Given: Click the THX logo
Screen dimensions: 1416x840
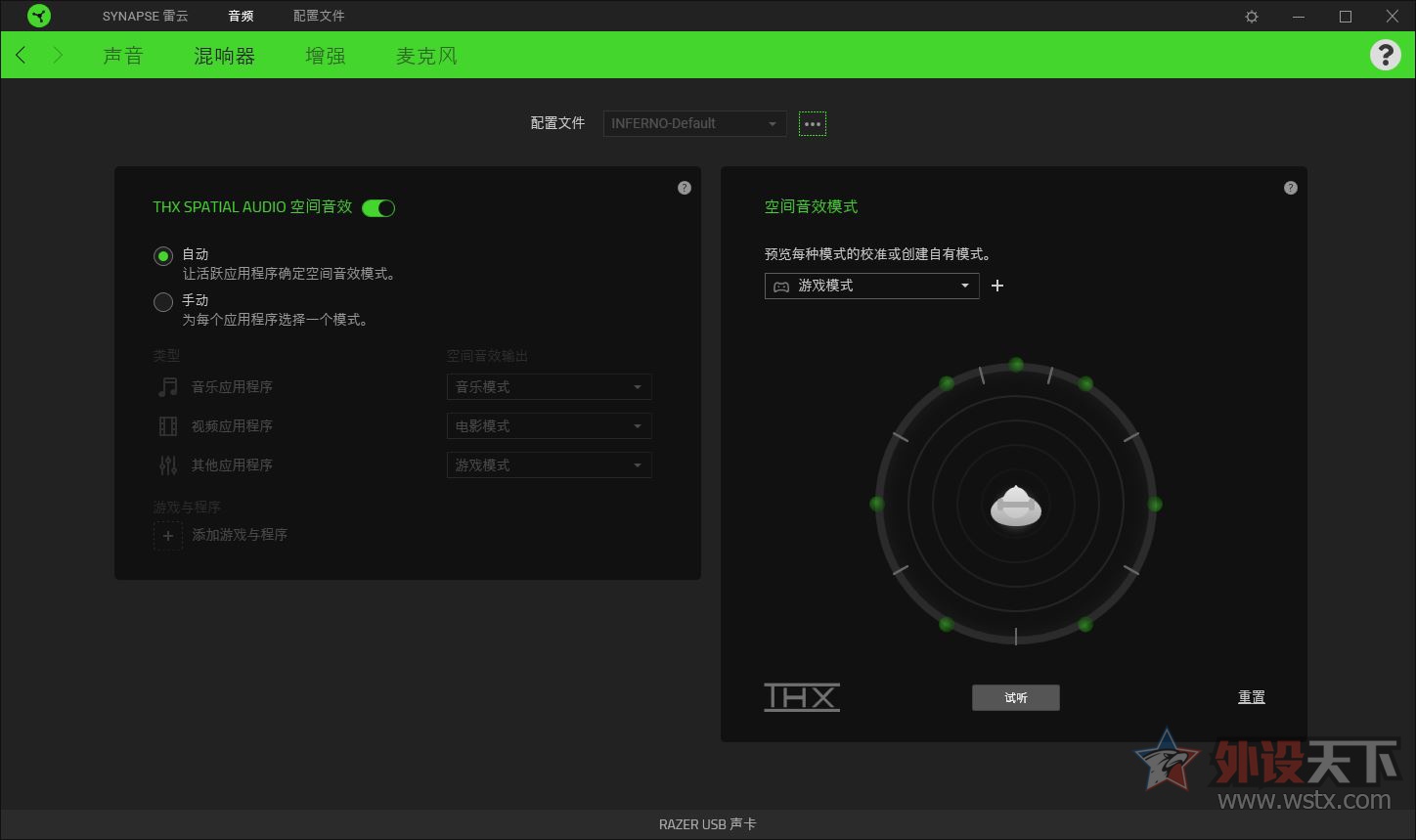Looking at the screenshot, I should (x=802, y=697).
